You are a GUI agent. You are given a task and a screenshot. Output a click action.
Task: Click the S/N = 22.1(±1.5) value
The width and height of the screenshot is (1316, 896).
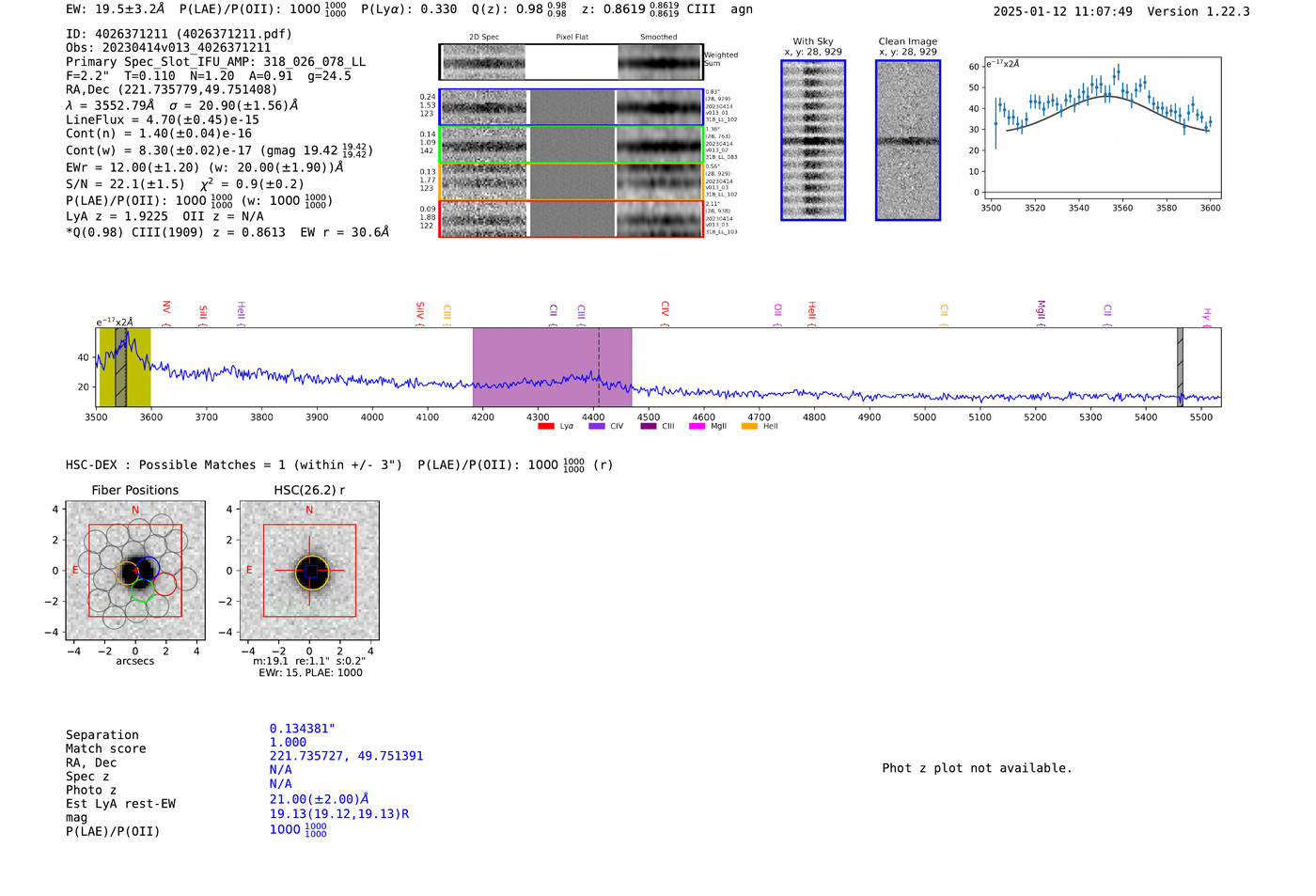click(125, 184)
